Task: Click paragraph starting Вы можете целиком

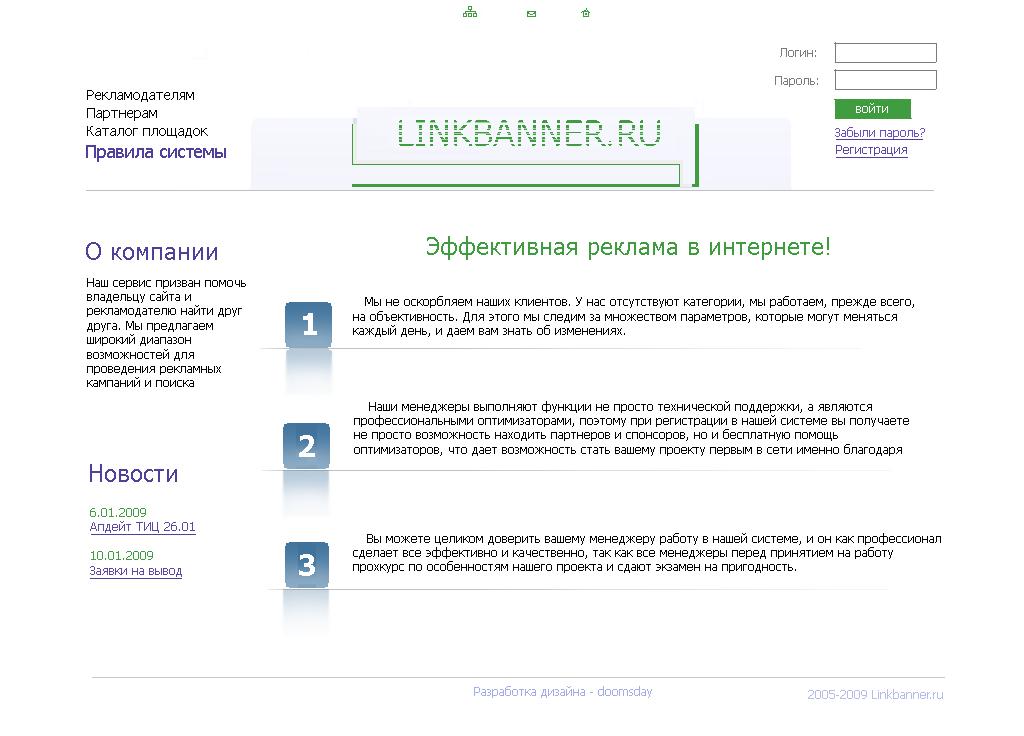Action: click(647, 553)
